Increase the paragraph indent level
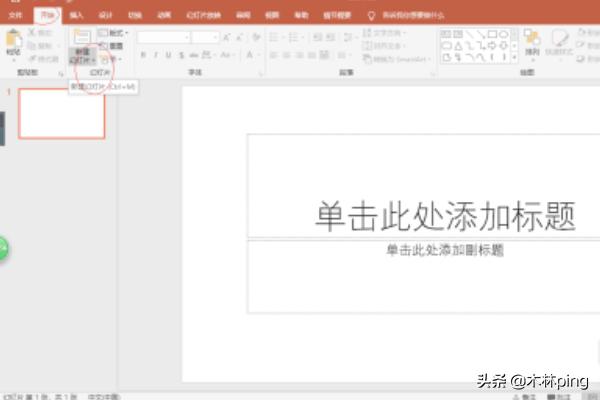The height and width of the screenshot is (400, 600). click(330, 37)
